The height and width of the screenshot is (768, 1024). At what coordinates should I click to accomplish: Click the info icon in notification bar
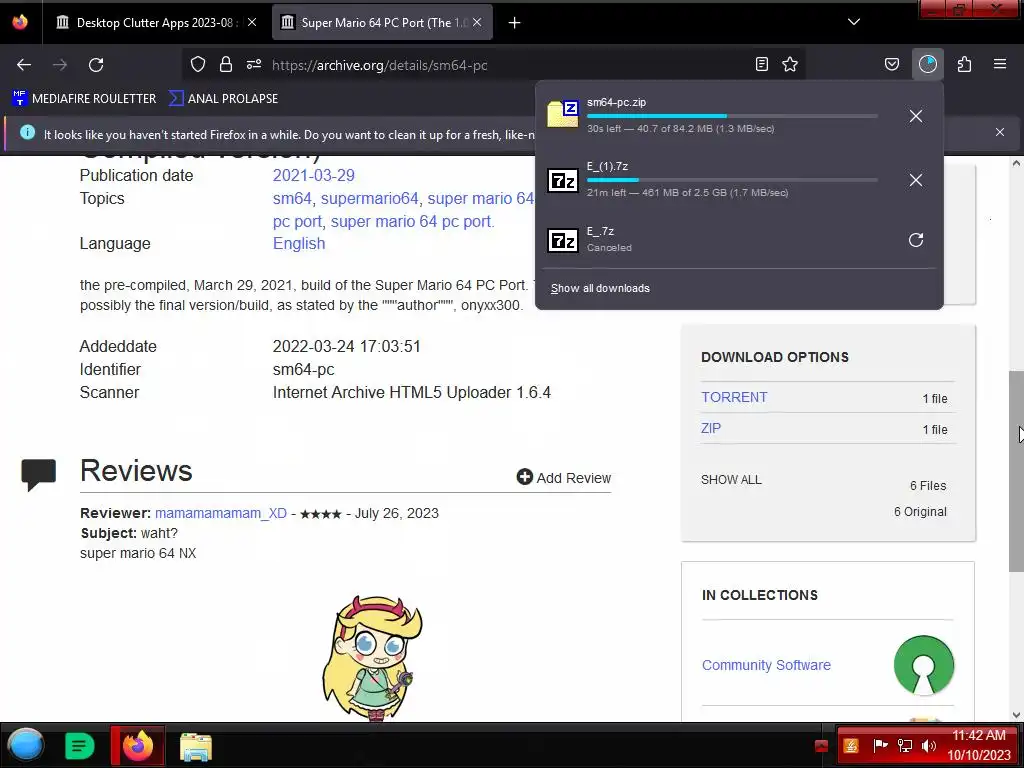[27, 133]
